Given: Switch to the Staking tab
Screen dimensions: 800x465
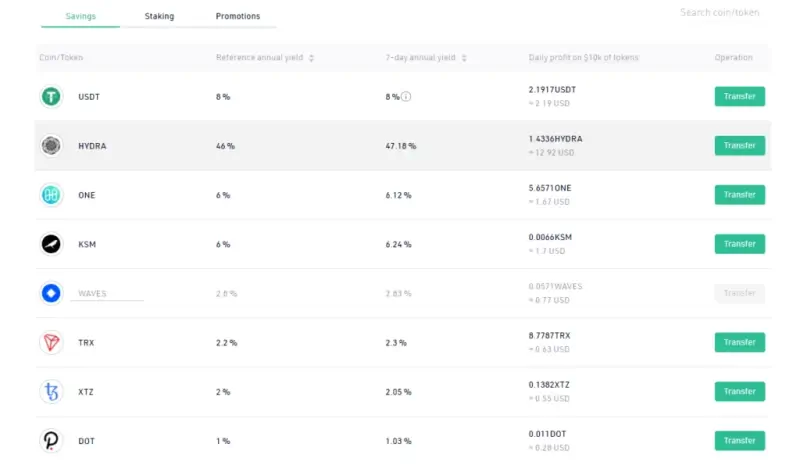Looking at the screenshot, I should click(159, 17).
